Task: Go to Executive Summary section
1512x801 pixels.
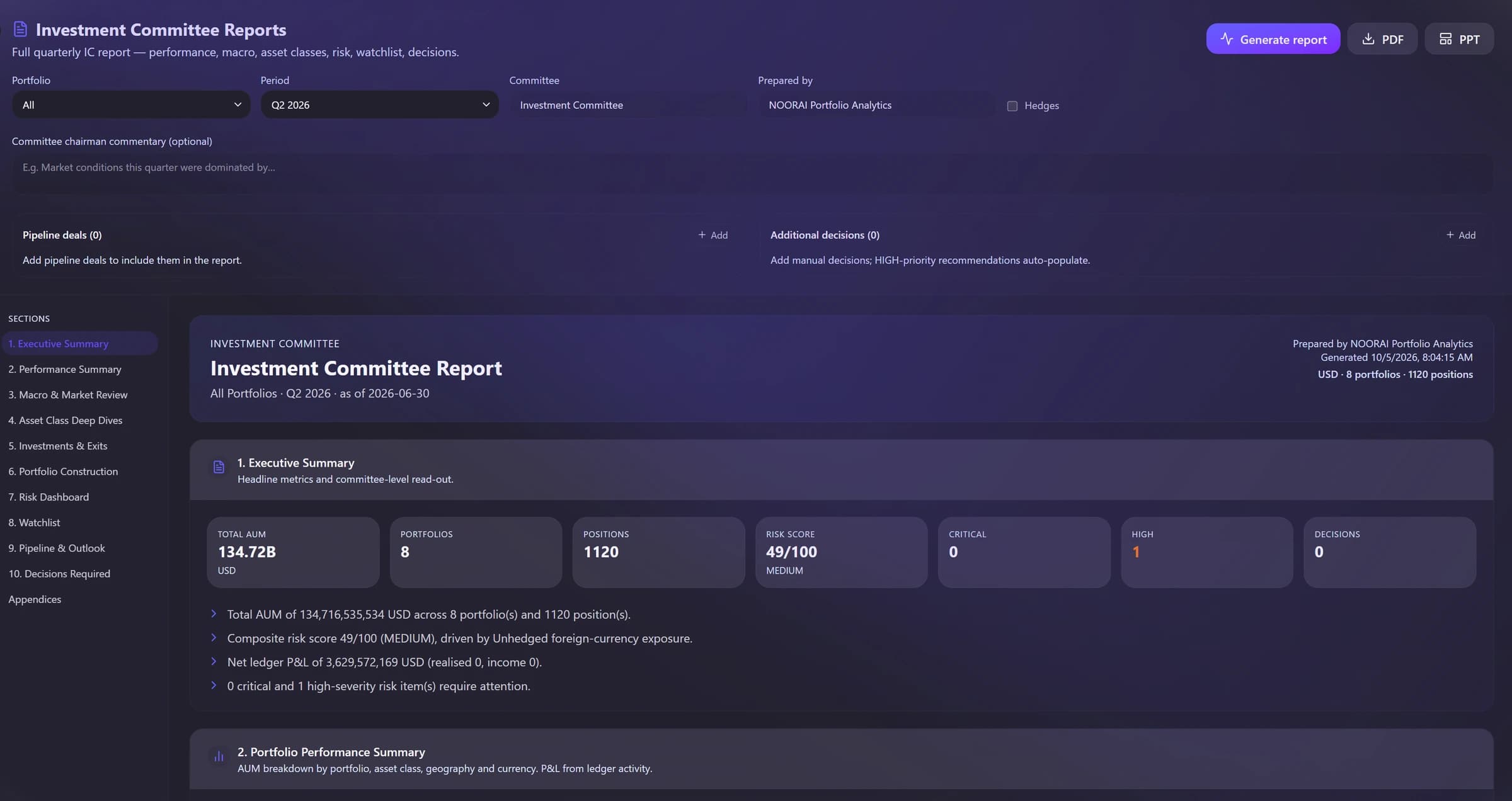Action: click(80, 344)
